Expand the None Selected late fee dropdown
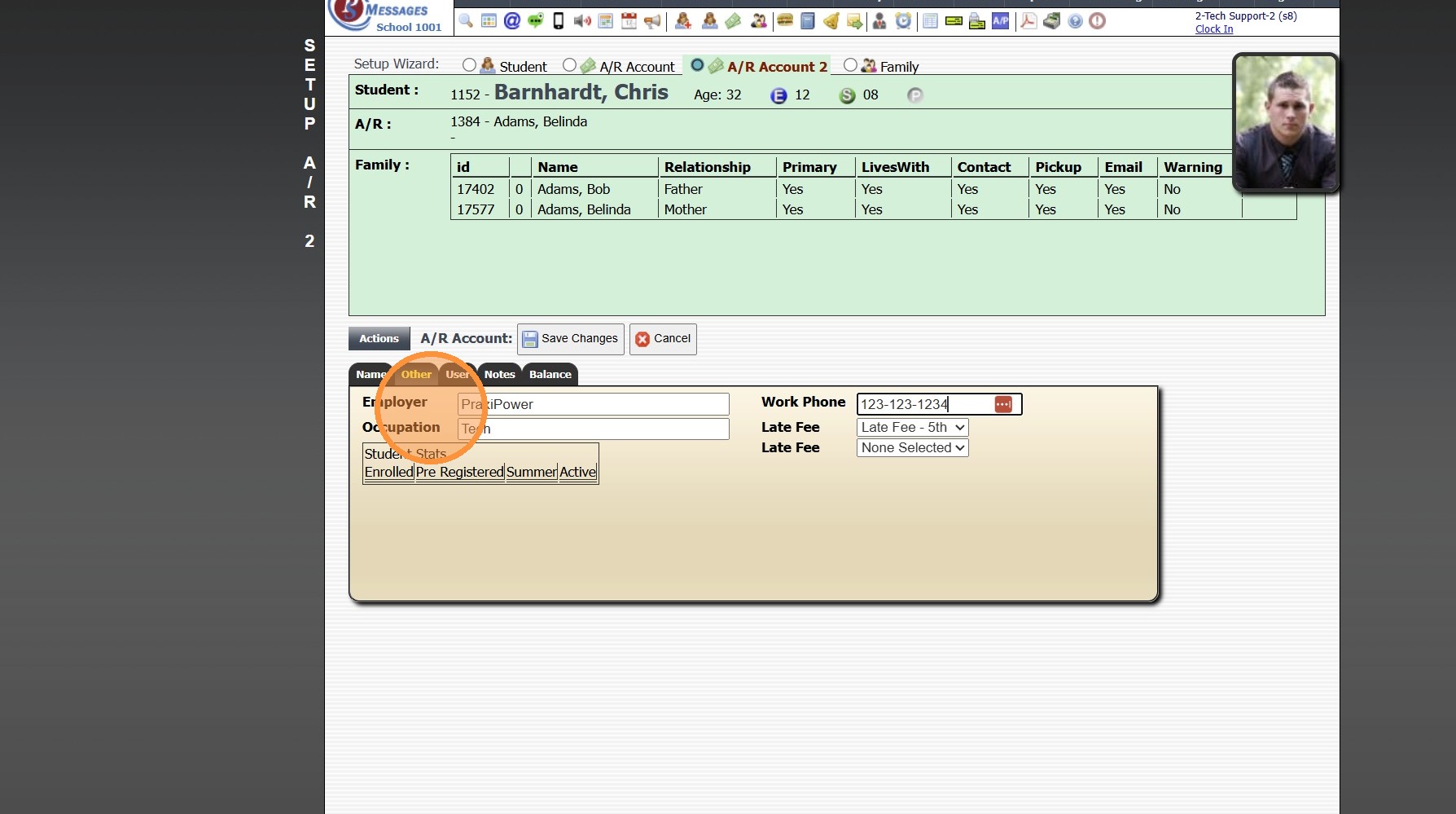The height and width of the screenshot is (814, 1456). pyautogui.click(x=912, y=447)
